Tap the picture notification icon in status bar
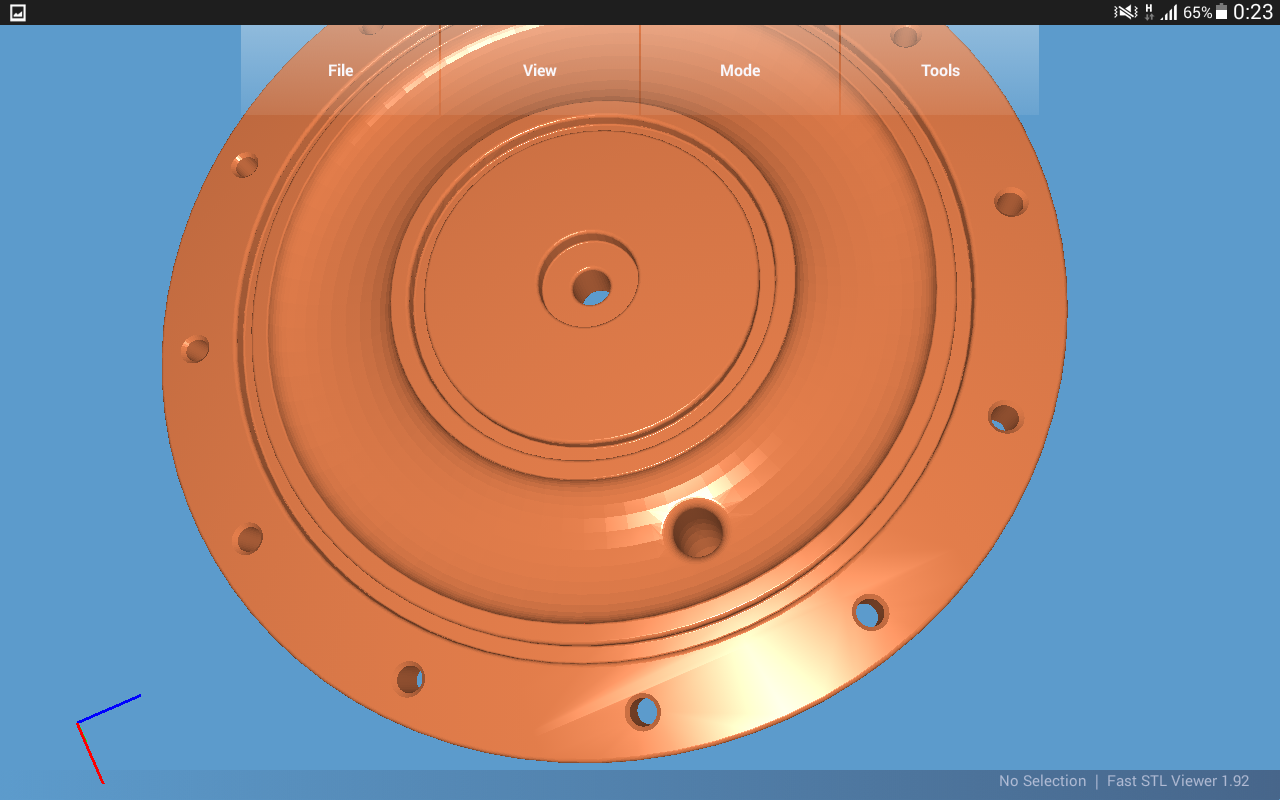Image resolution: width=1280 pixels, height=800 pixels. pyautogui.click(x=18, y=13)
